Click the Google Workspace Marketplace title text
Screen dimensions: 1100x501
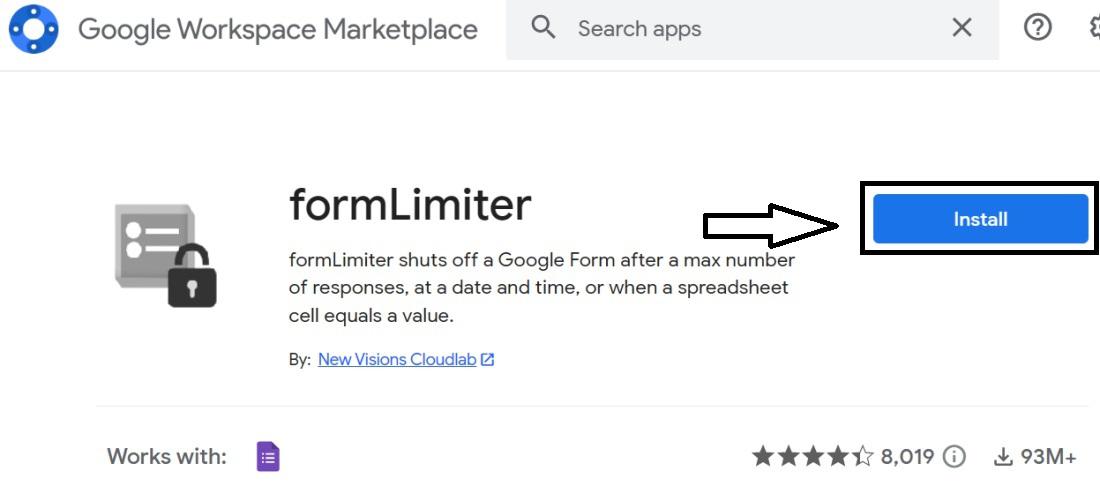click(277, 29)
